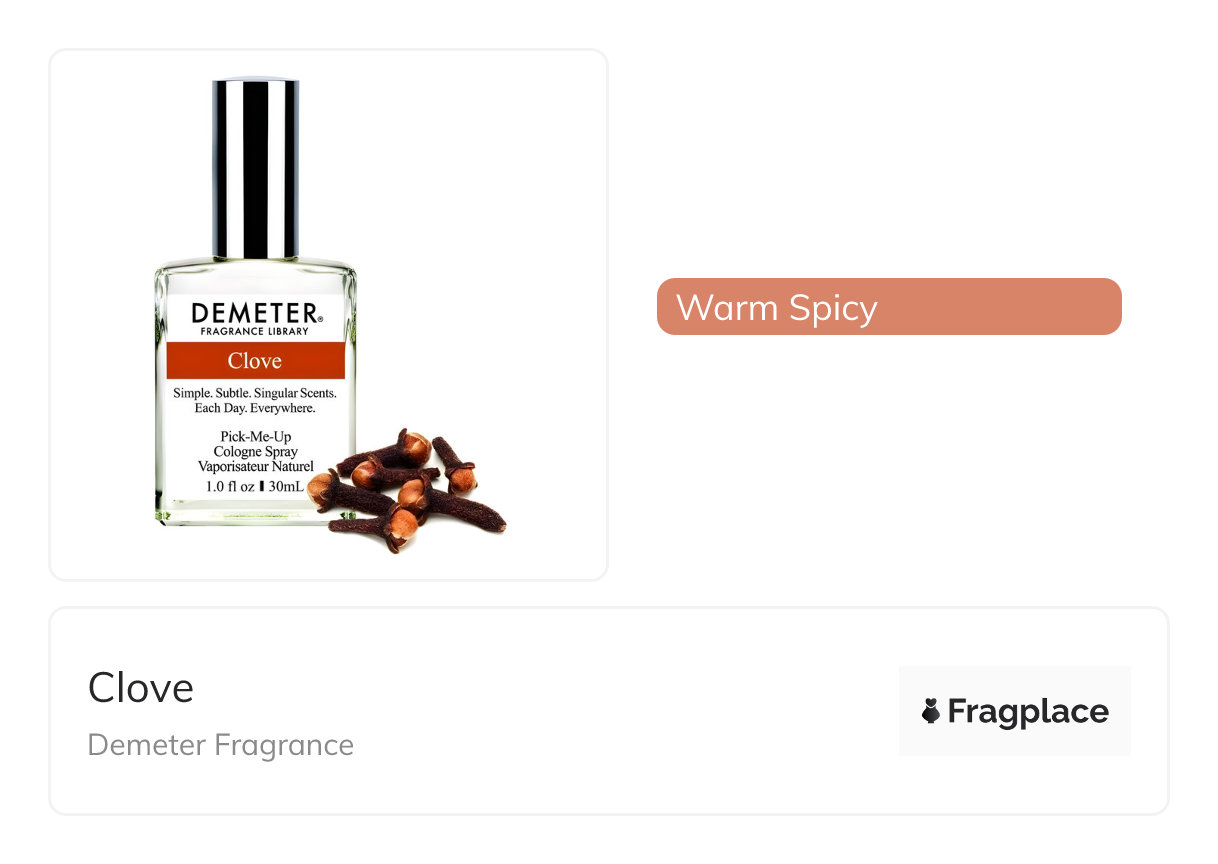Click the Warm Spicy label text
Viewport: 1218px width, 864px height.
[776, 307]
